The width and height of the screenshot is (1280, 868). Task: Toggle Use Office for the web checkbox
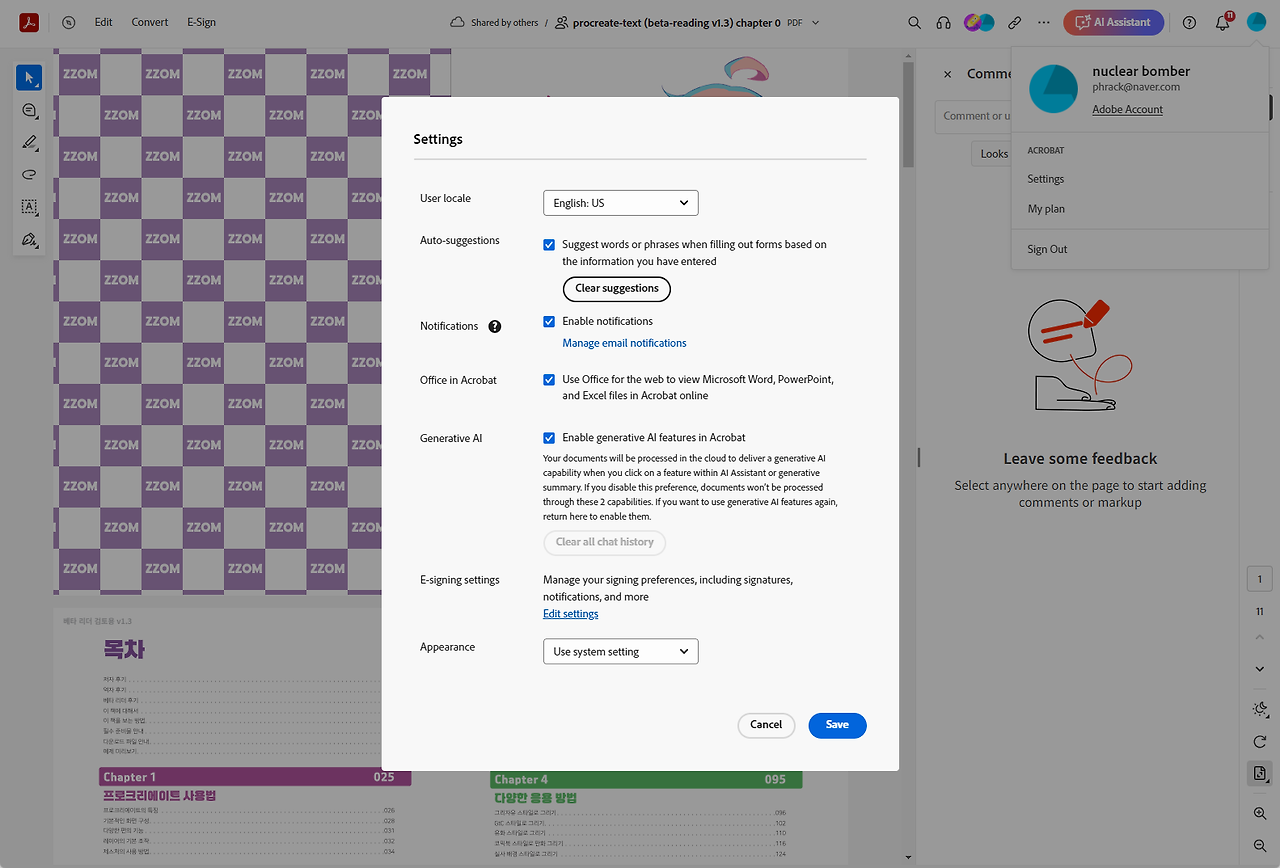click(549, 380)
